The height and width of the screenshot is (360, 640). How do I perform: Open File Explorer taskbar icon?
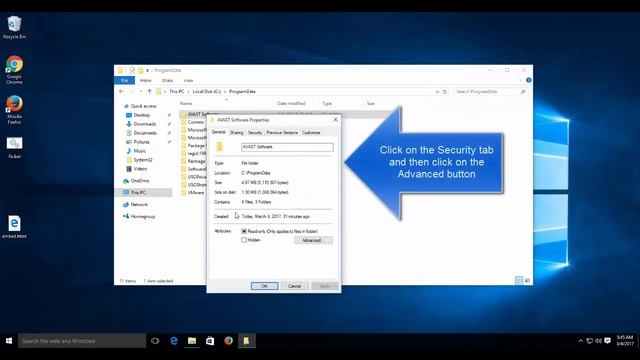(192, 340)
